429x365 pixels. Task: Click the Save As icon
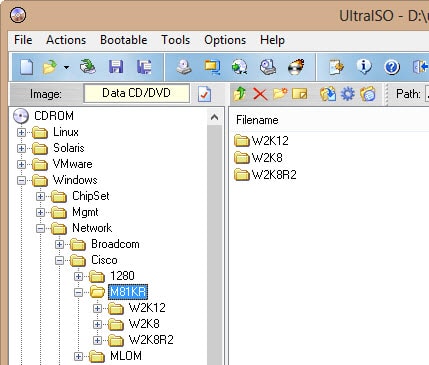pyautogui.click(x=144, y=67)
